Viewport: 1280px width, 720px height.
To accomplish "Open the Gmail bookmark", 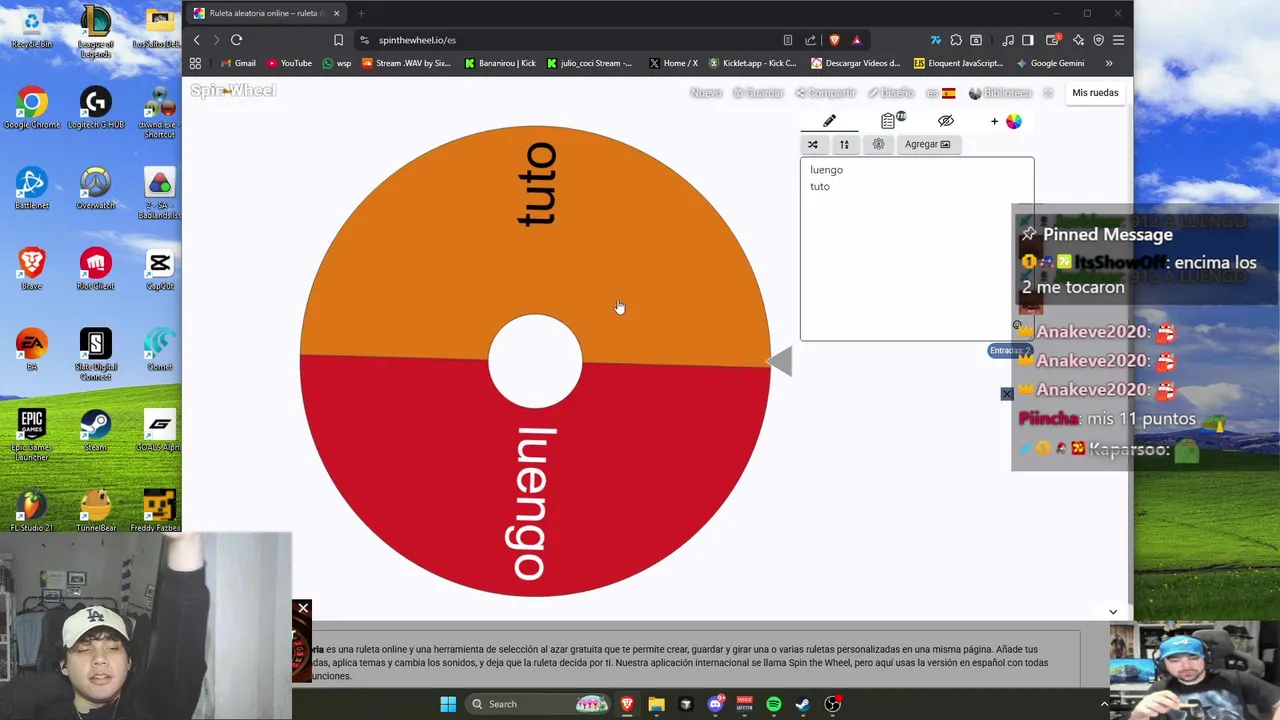I will click(x=238, y=63).
